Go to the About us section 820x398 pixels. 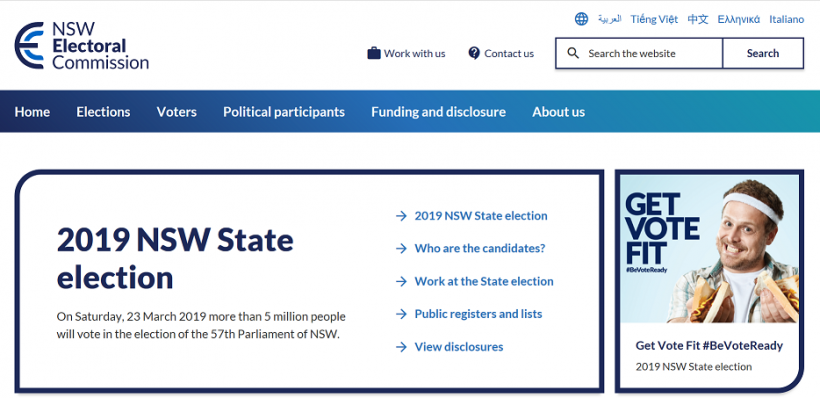pyautogui.click(x=559, y=112)
